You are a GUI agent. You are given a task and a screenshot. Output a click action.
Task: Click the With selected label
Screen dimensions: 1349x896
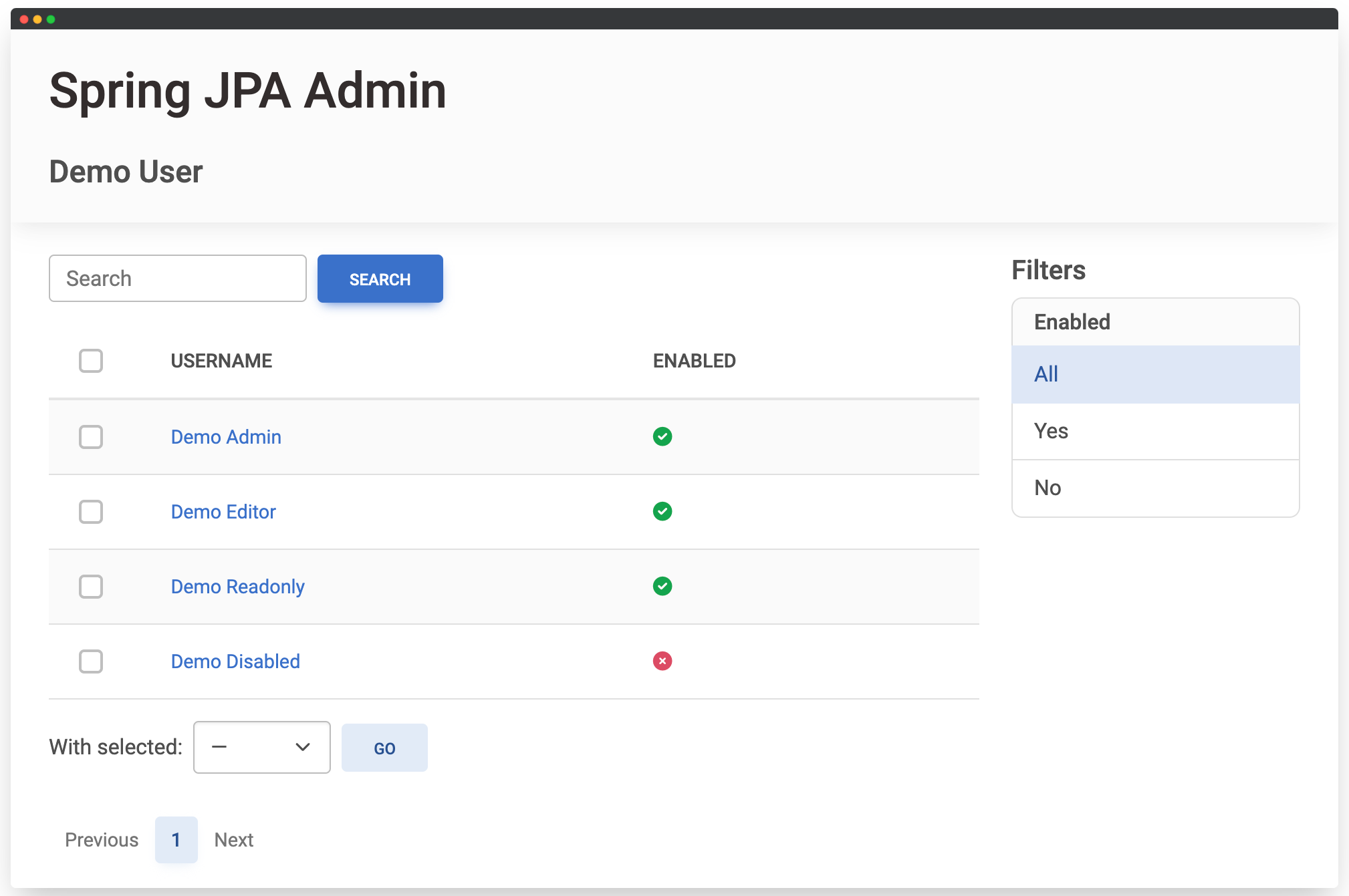point(116,747)
